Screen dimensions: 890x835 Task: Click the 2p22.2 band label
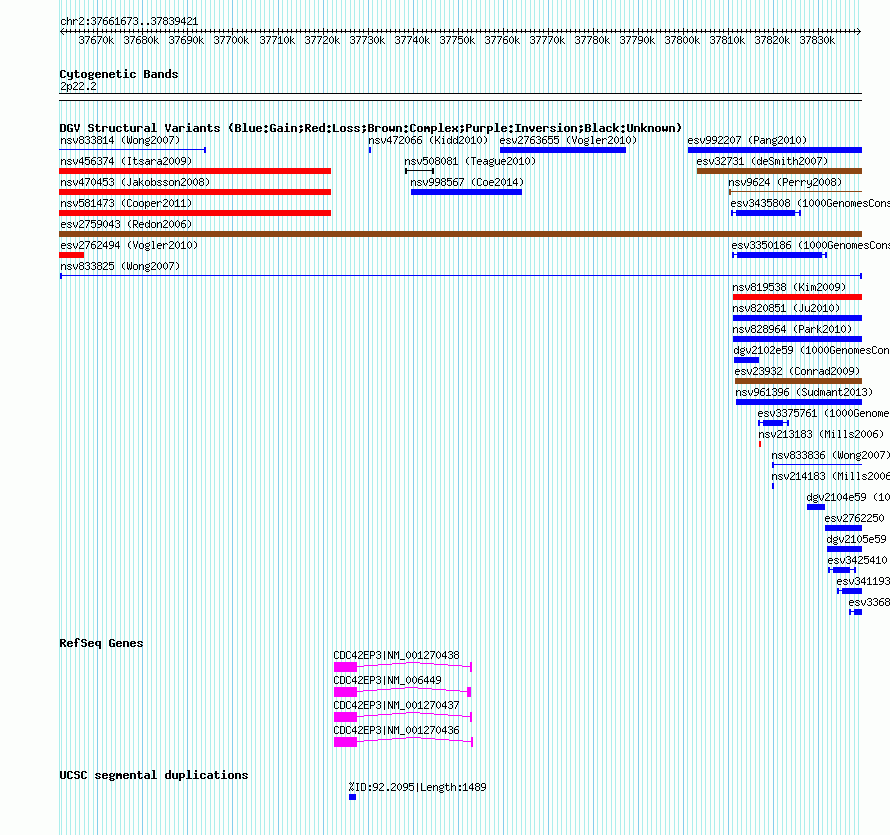click(78, 86)
